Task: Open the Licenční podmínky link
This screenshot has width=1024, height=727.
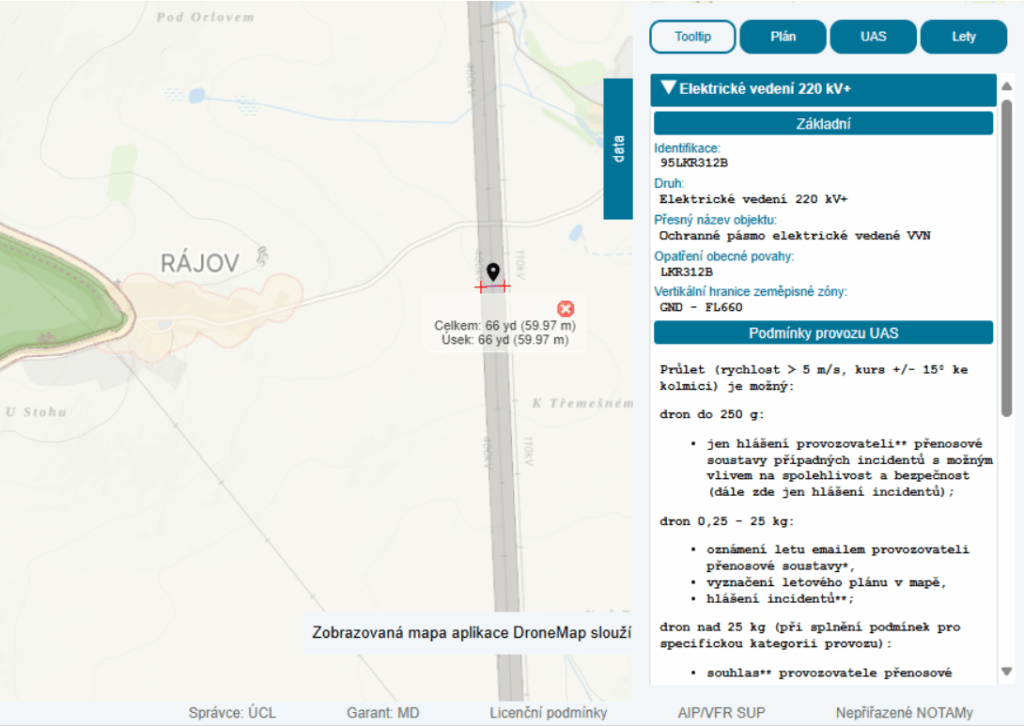Action: pos(548,713)
